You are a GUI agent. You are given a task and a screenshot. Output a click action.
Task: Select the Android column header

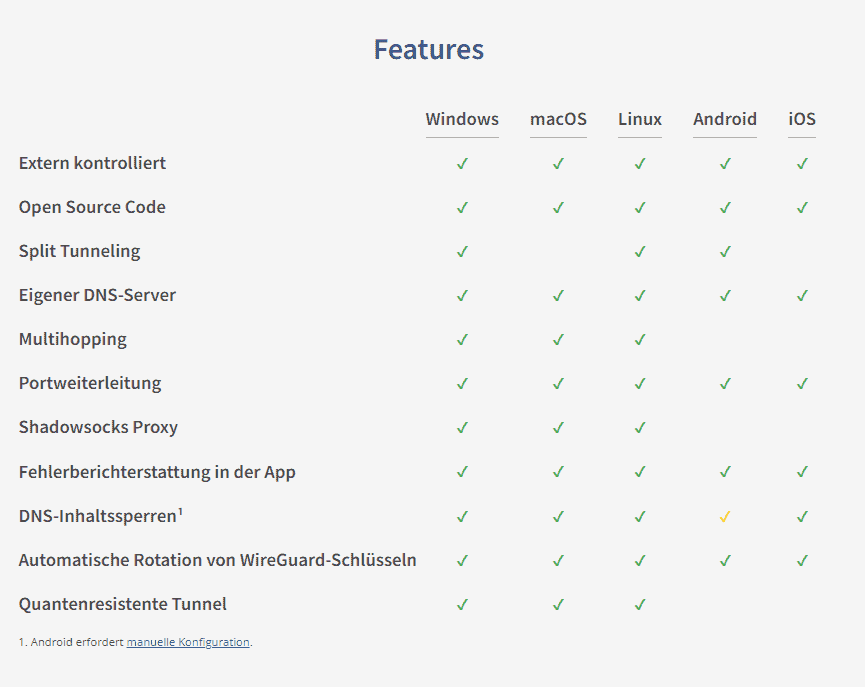point(725,119)
